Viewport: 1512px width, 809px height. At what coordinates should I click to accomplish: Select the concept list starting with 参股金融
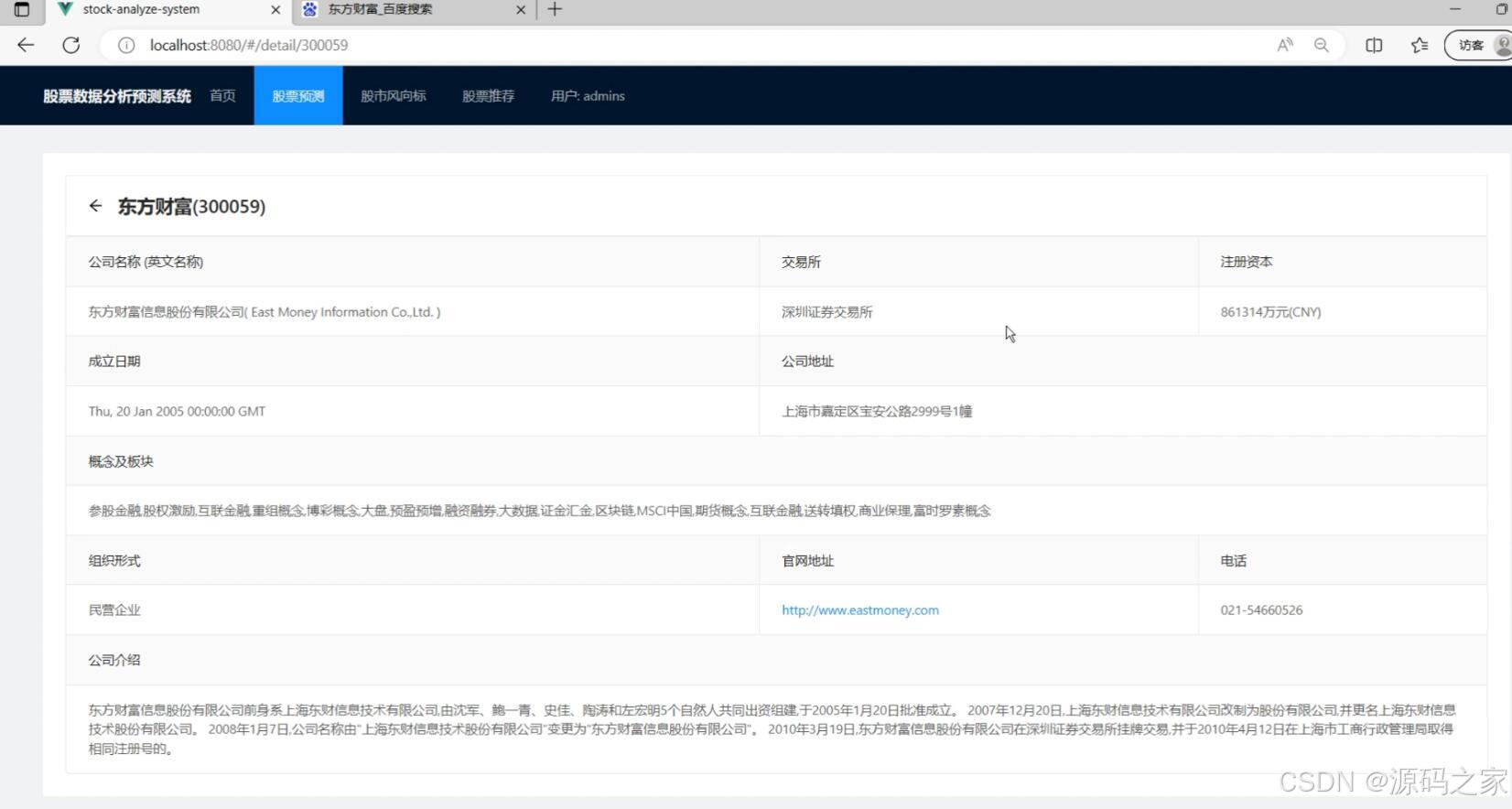[539, 511]
